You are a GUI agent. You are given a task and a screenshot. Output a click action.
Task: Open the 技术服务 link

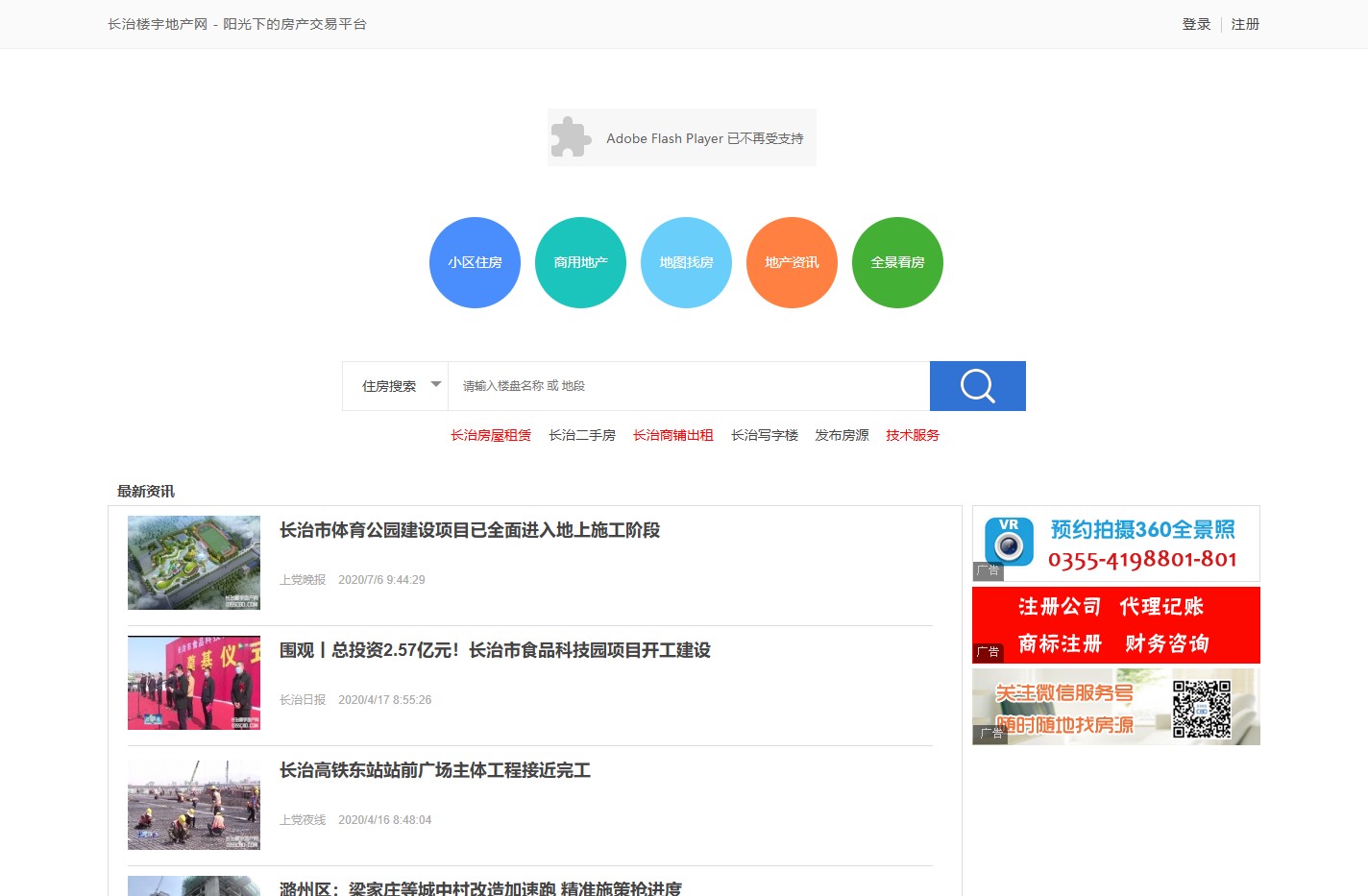(913, 435)
